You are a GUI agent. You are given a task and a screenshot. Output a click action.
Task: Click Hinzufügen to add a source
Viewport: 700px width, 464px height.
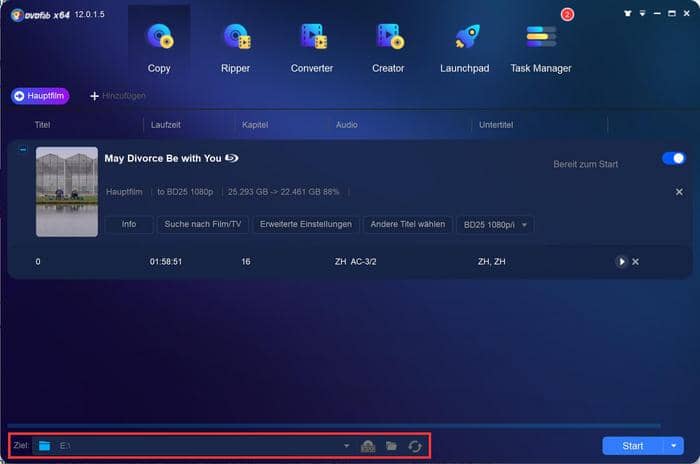(x=118, y=96)
